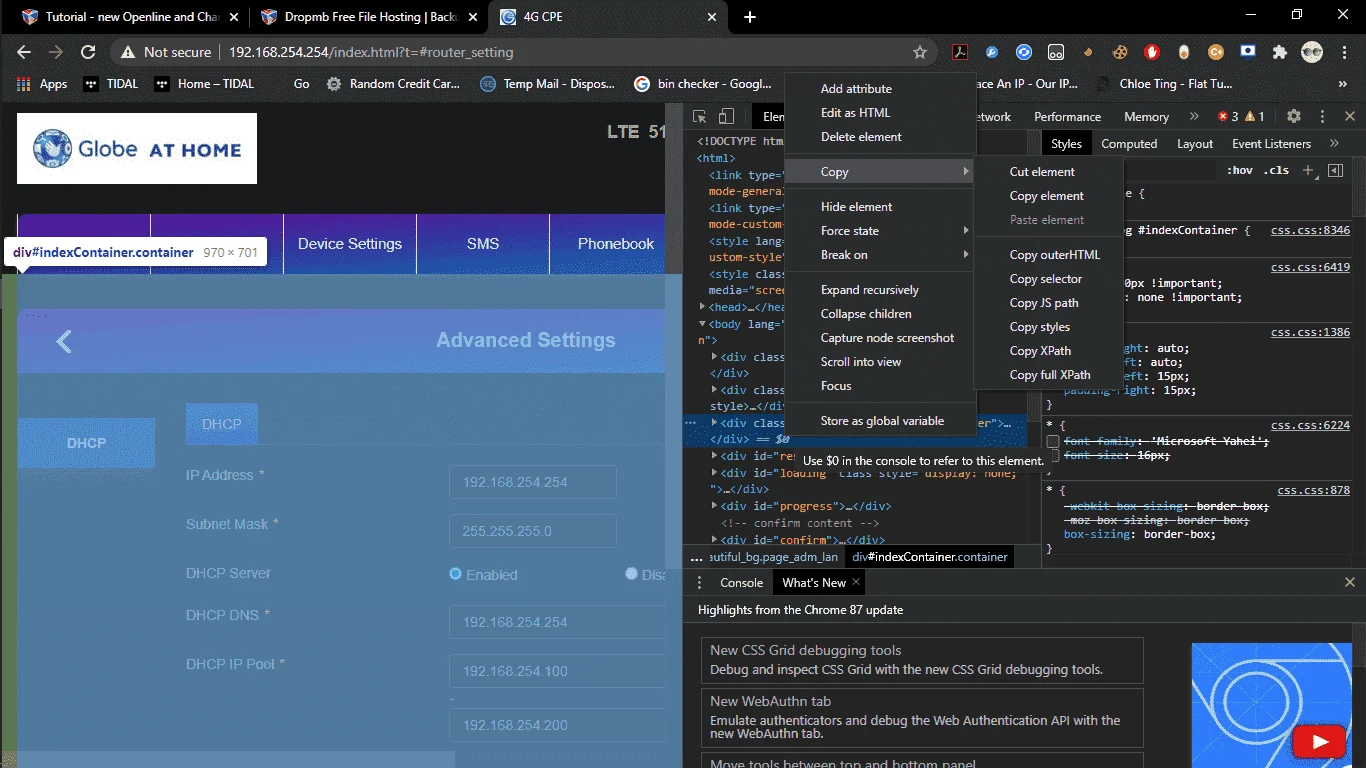This screenshot has height=768, width=1366.
Task: Go back using the browser back arrow
Action: pos(24,52)
